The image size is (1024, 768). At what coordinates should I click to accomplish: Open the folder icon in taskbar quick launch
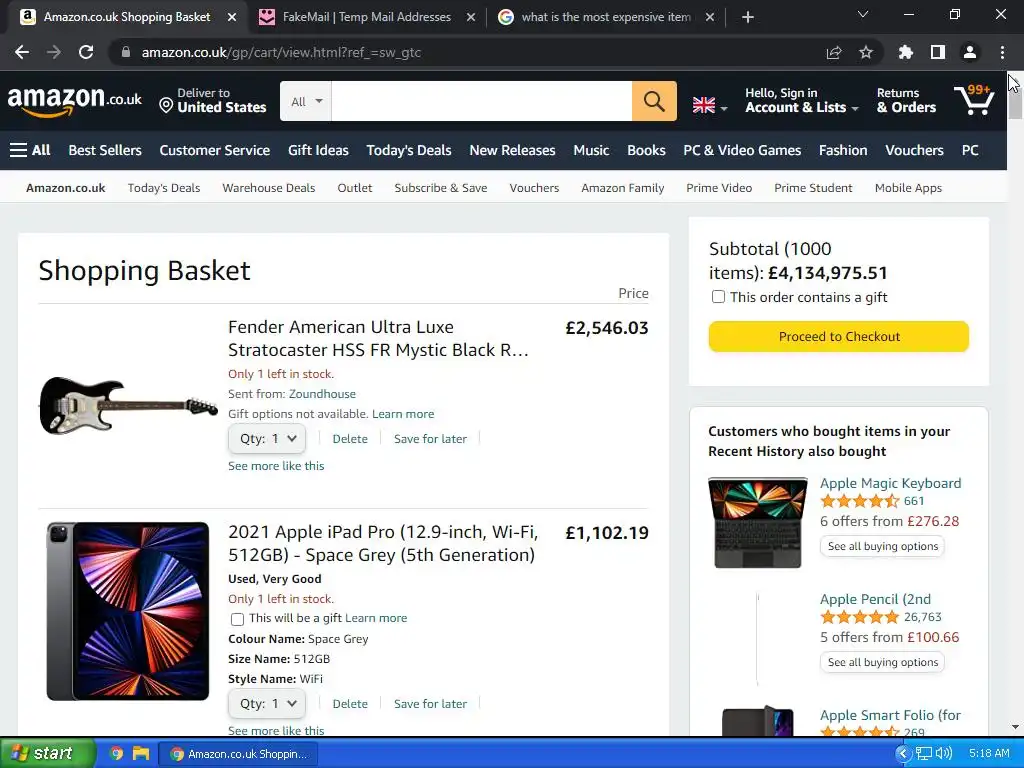pyautogui.click(x=141, y=754)
